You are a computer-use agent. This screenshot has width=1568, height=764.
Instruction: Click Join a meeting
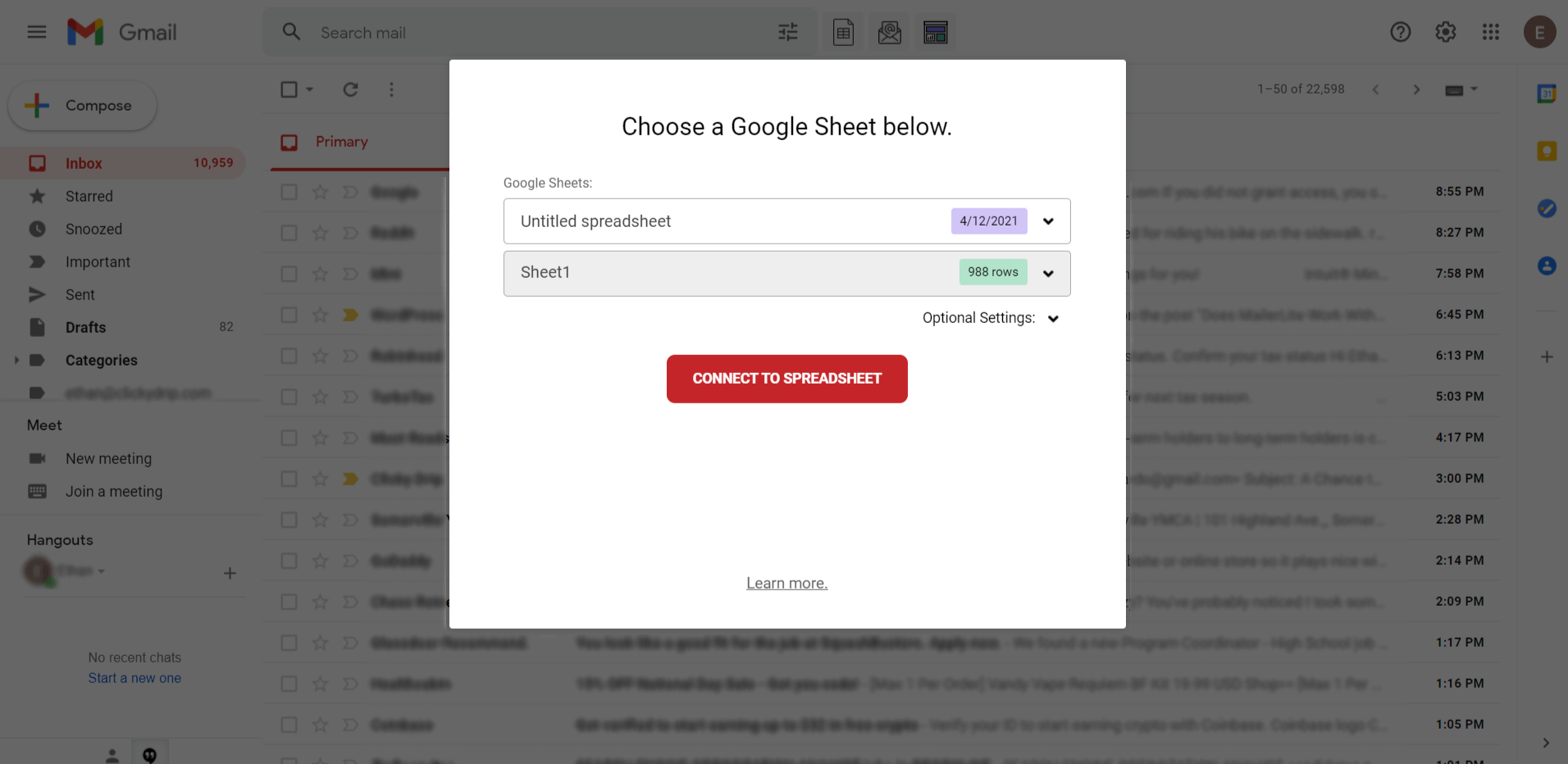[114, 491]
